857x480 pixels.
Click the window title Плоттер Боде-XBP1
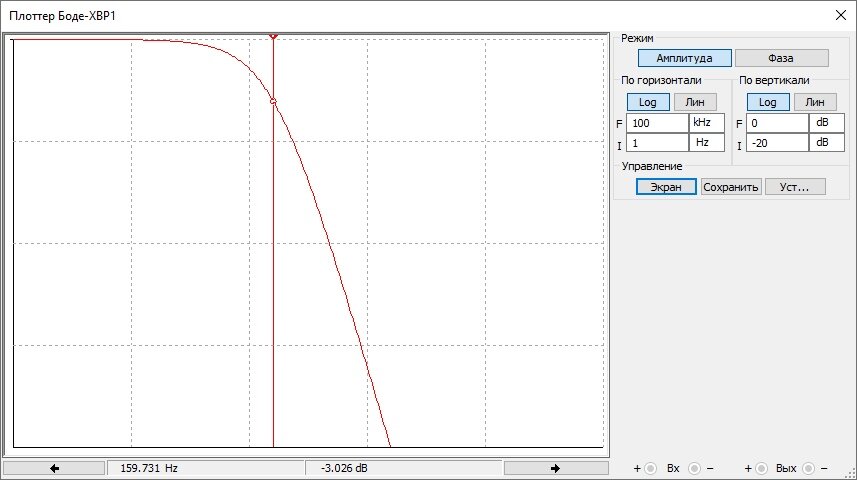(62, 16)
